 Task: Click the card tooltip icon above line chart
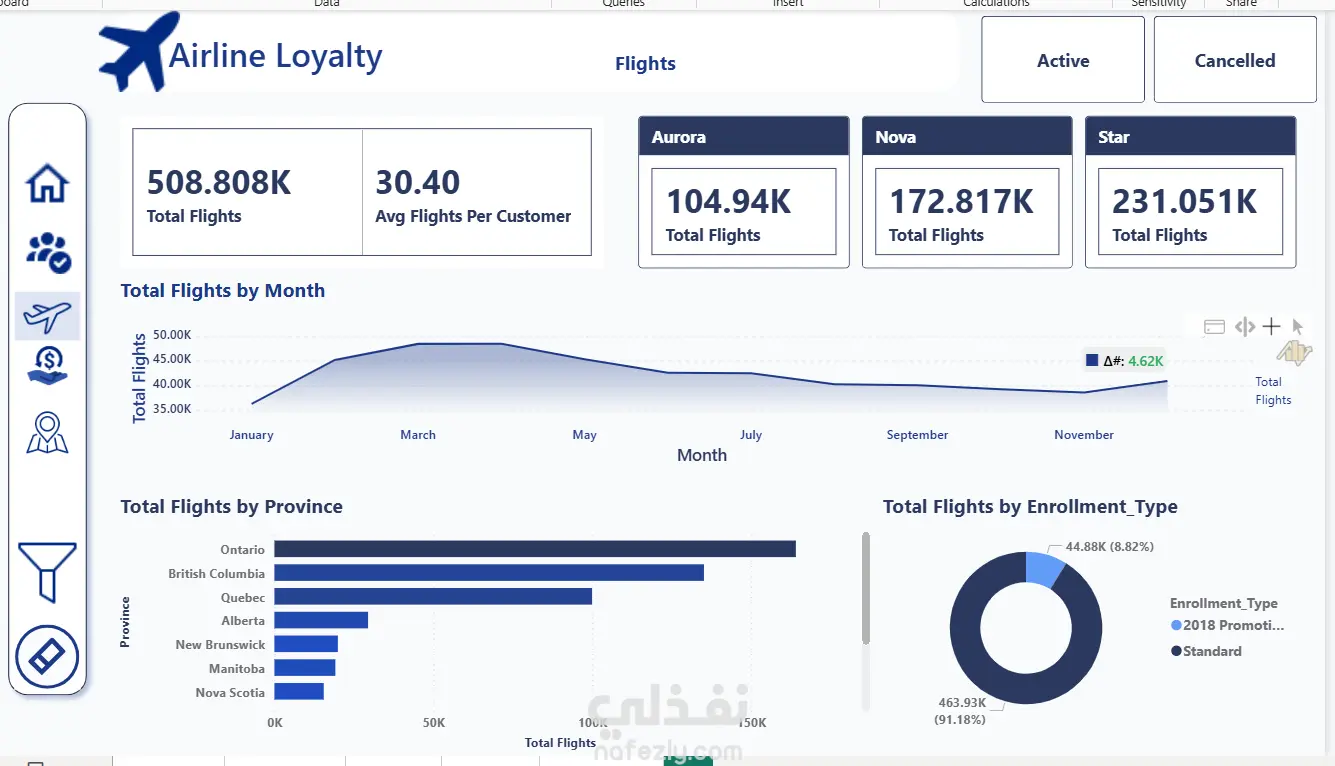(1214, 326)
